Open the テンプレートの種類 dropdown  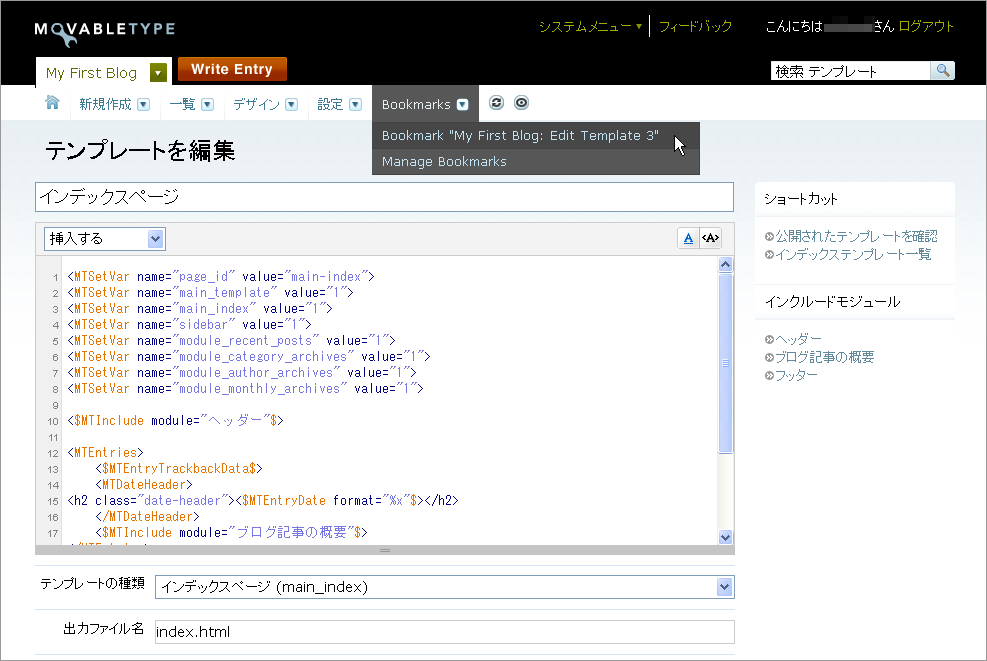(x=445, y=587)
